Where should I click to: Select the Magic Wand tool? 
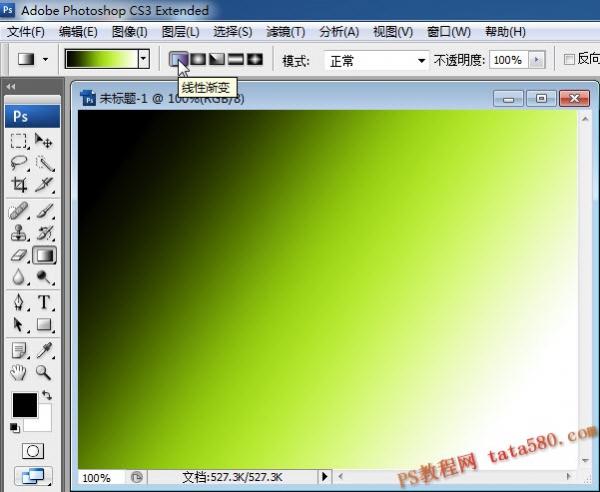(x=44, y=163)
